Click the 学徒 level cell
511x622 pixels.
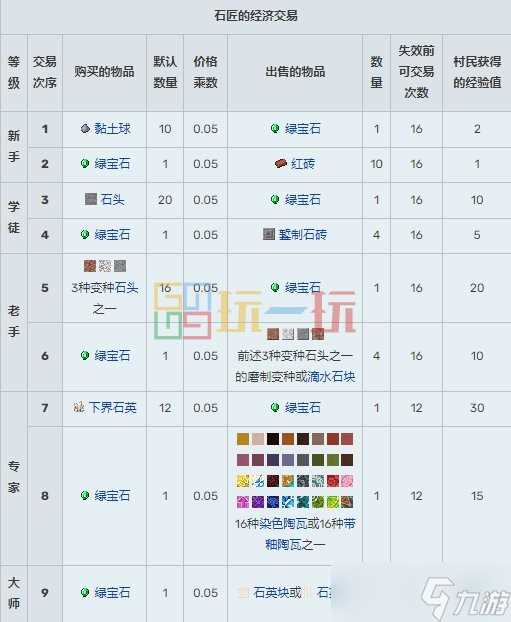pos(14,217)
